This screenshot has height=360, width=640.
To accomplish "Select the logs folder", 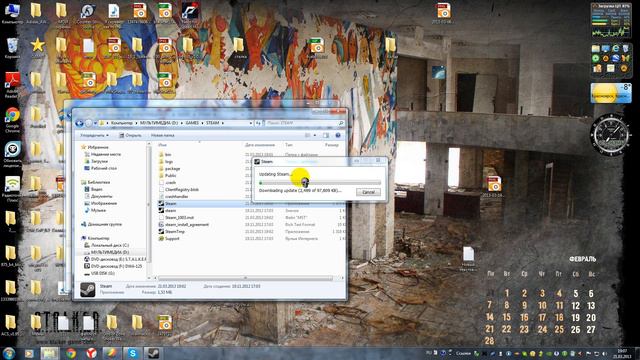I will point(165,162).
